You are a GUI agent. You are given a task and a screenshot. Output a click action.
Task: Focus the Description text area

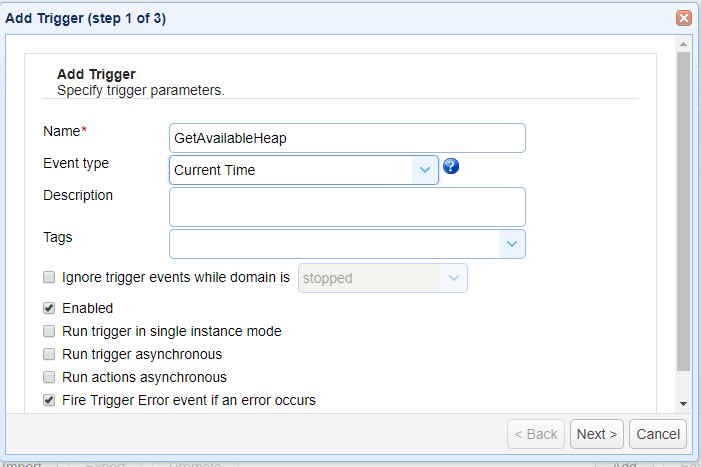pos(347,207)
